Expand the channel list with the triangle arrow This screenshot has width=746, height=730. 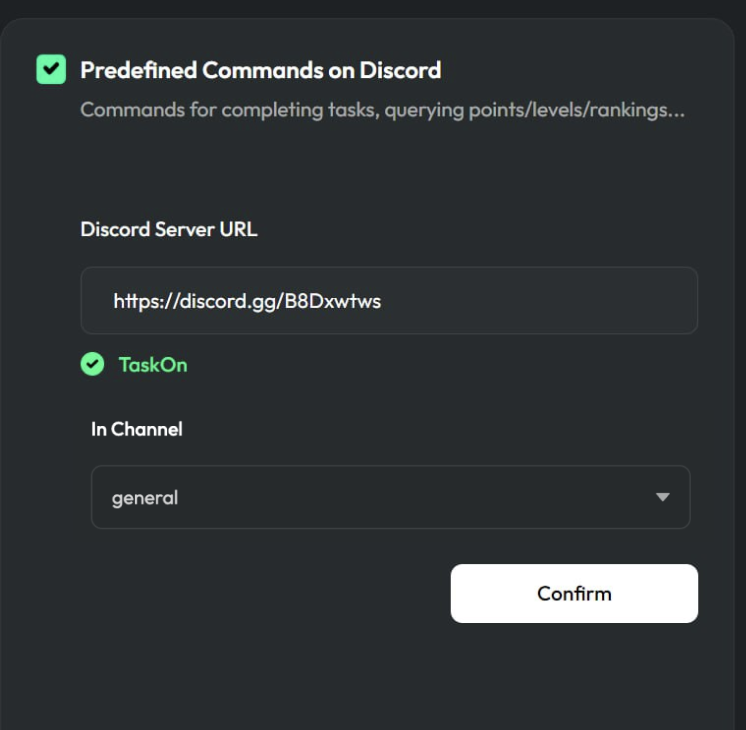pyautogui.click(x=663, y=497)
